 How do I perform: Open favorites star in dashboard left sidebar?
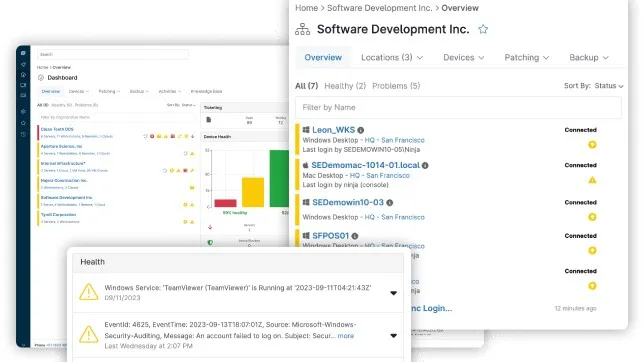pyautogui.click(x=23, y=123)
